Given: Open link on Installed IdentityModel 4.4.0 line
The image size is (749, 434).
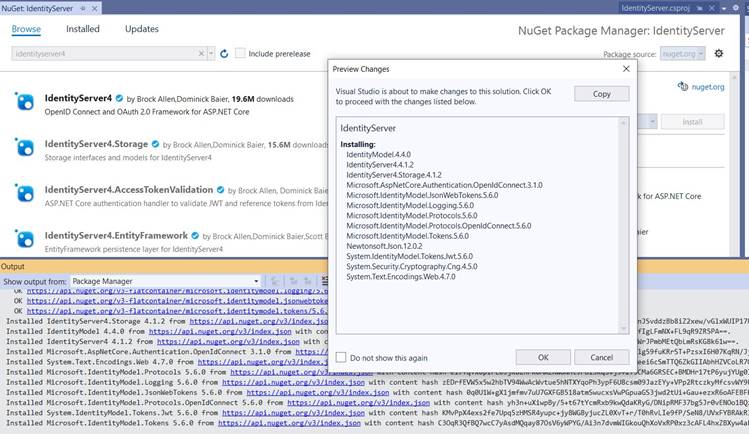Looking at the screenshot, I should point(220,331).
